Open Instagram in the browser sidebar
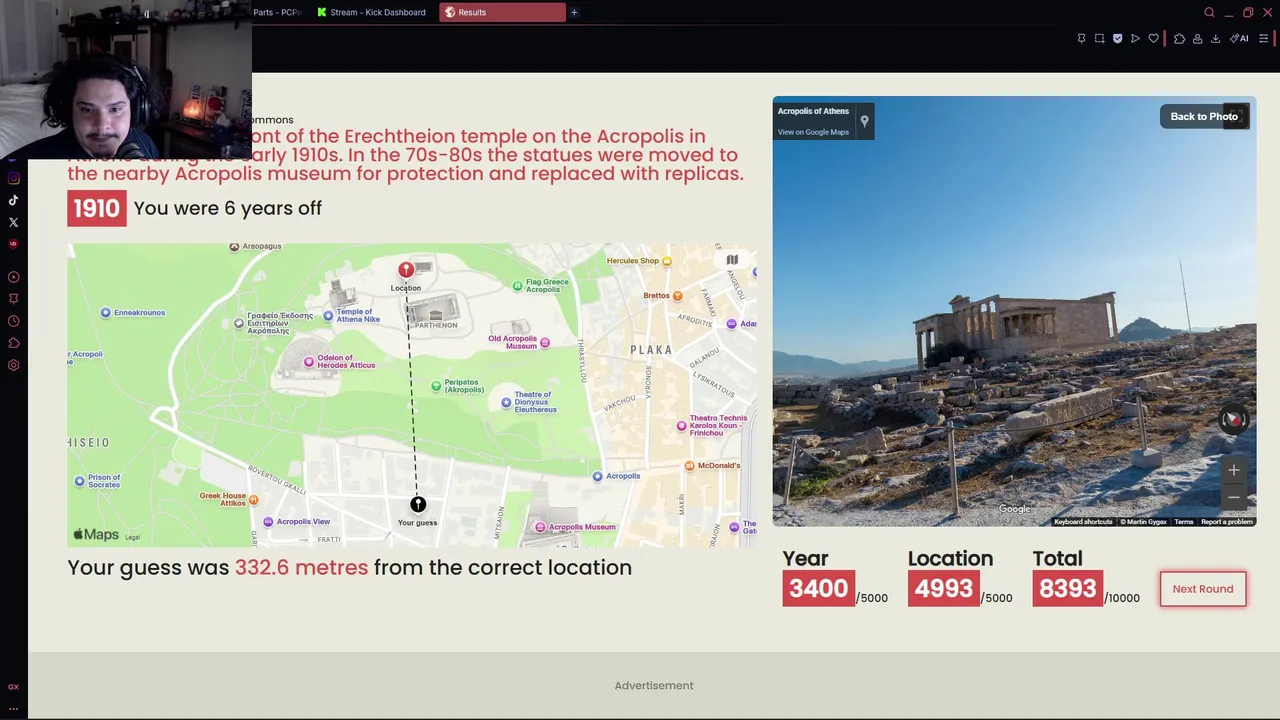 tap(13, 178)
